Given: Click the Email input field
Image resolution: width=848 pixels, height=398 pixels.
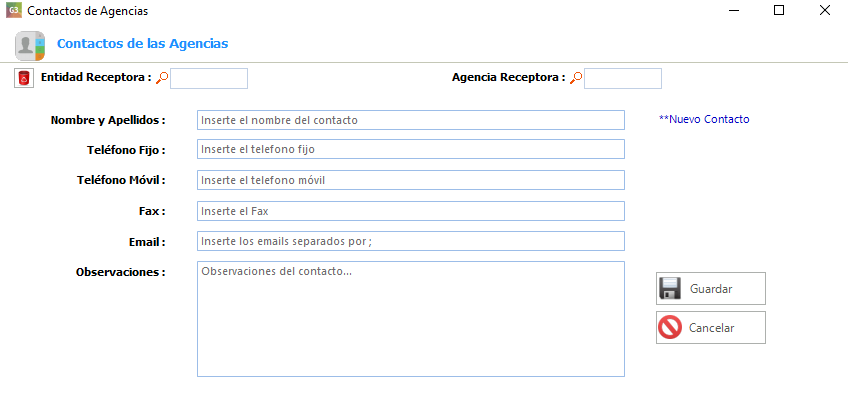Looking at the screenshot, I should [410, 241].
